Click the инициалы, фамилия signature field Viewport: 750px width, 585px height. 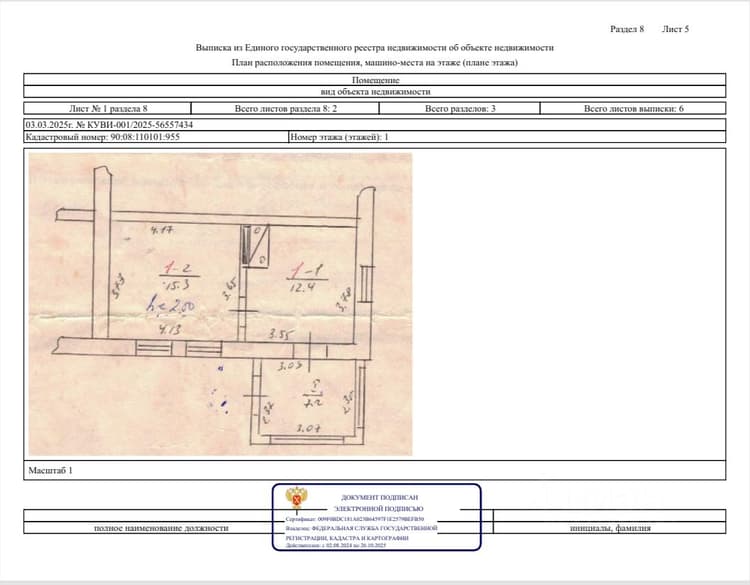[x=610, y=529]
